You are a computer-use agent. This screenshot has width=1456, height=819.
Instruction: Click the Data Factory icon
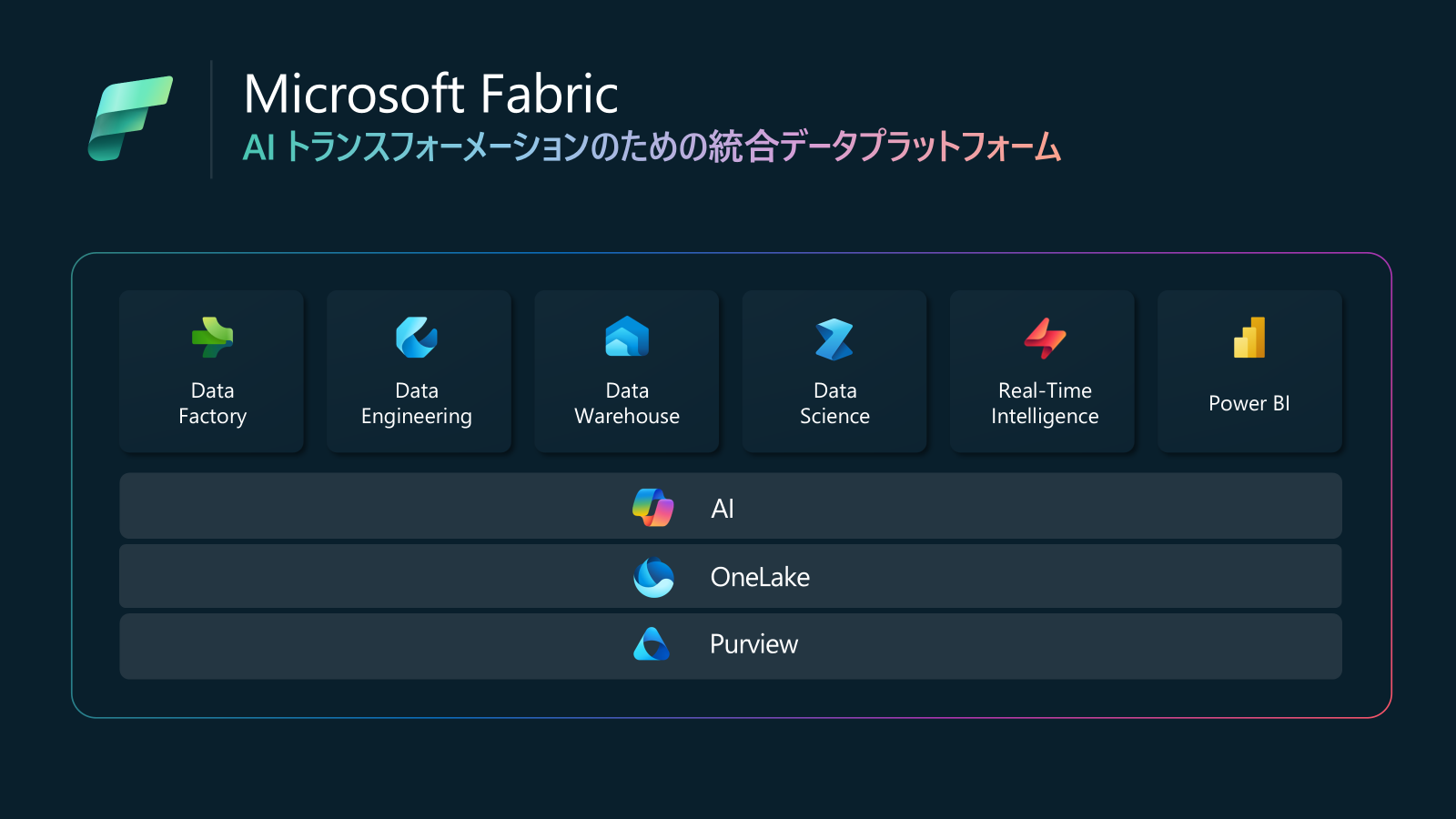212,338
